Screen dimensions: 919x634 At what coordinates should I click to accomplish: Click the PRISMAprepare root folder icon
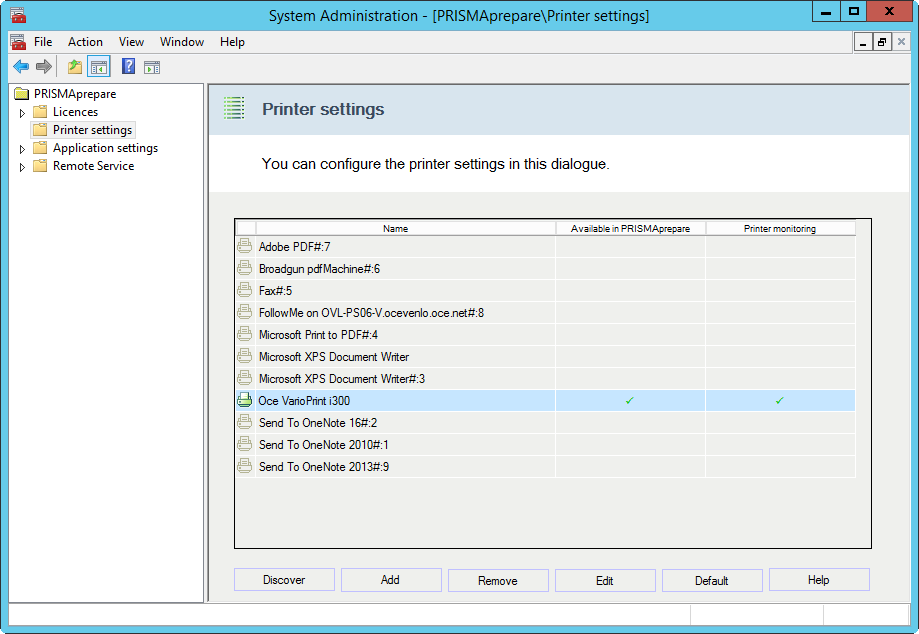22,94
